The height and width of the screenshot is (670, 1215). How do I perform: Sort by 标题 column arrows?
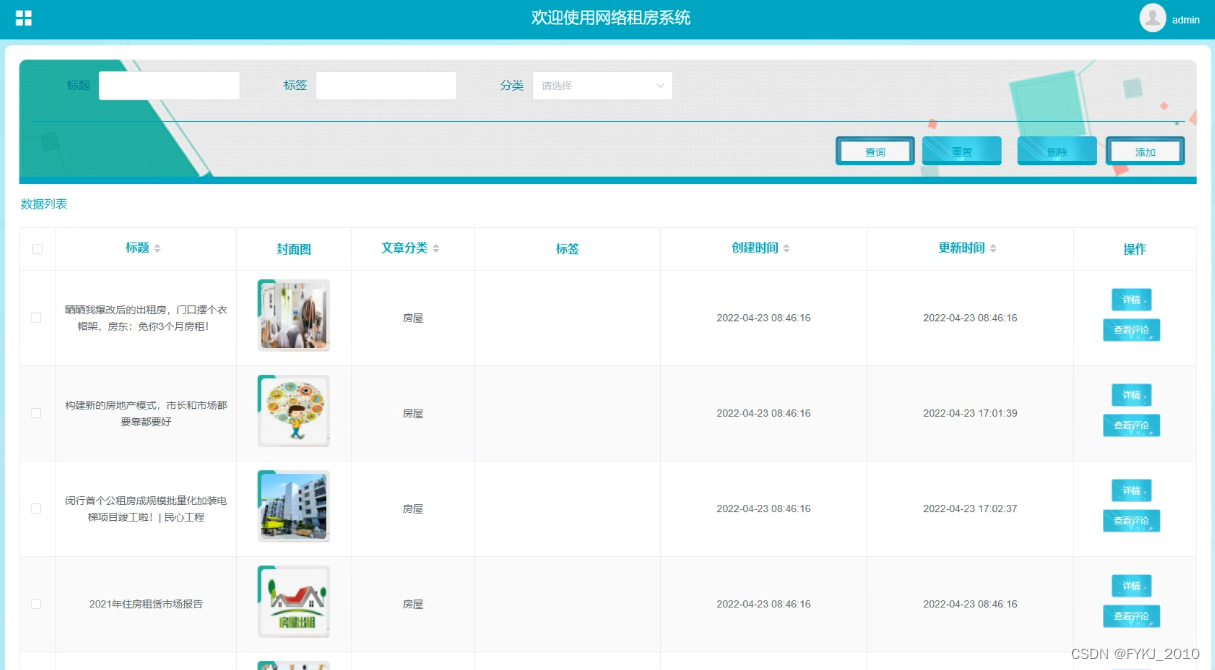(x=157, y=248)
